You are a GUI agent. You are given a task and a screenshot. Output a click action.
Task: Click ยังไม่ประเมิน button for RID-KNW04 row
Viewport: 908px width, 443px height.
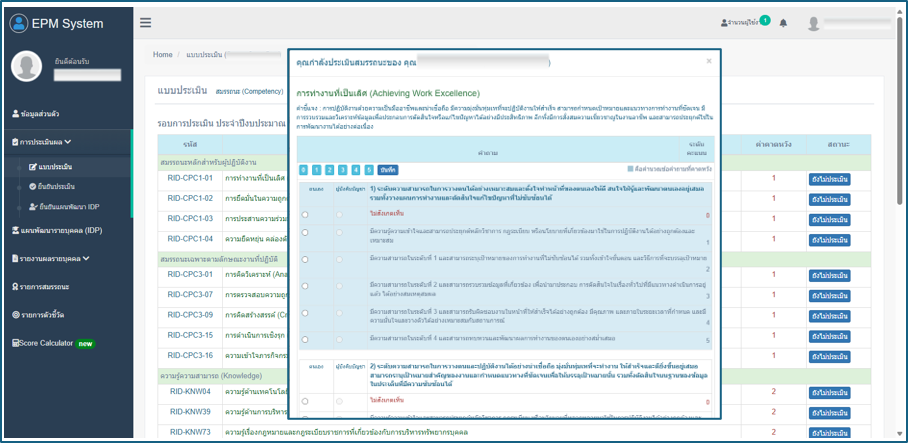pos(829,393)
